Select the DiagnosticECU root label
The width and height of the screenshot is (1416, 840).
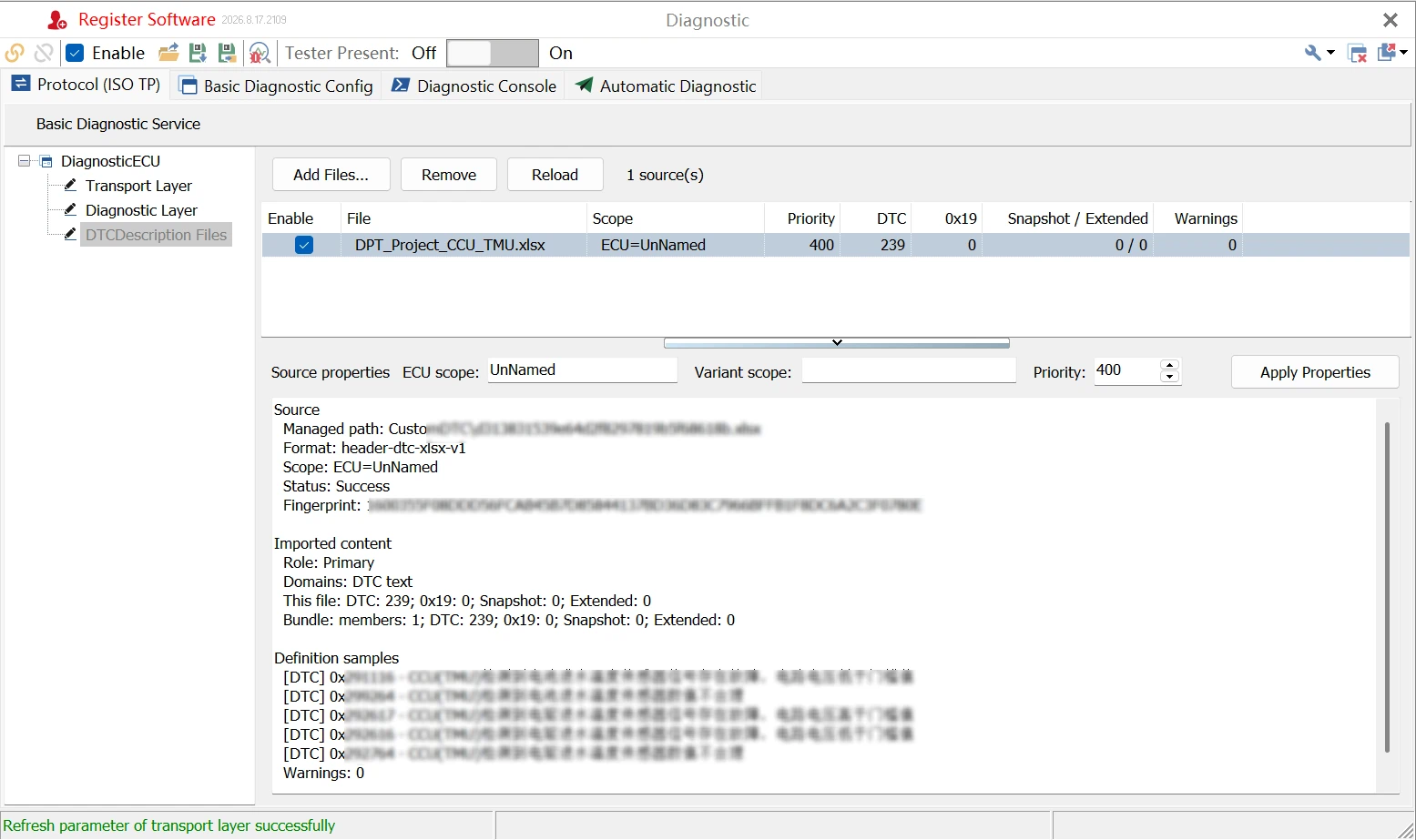coord(110,161)
